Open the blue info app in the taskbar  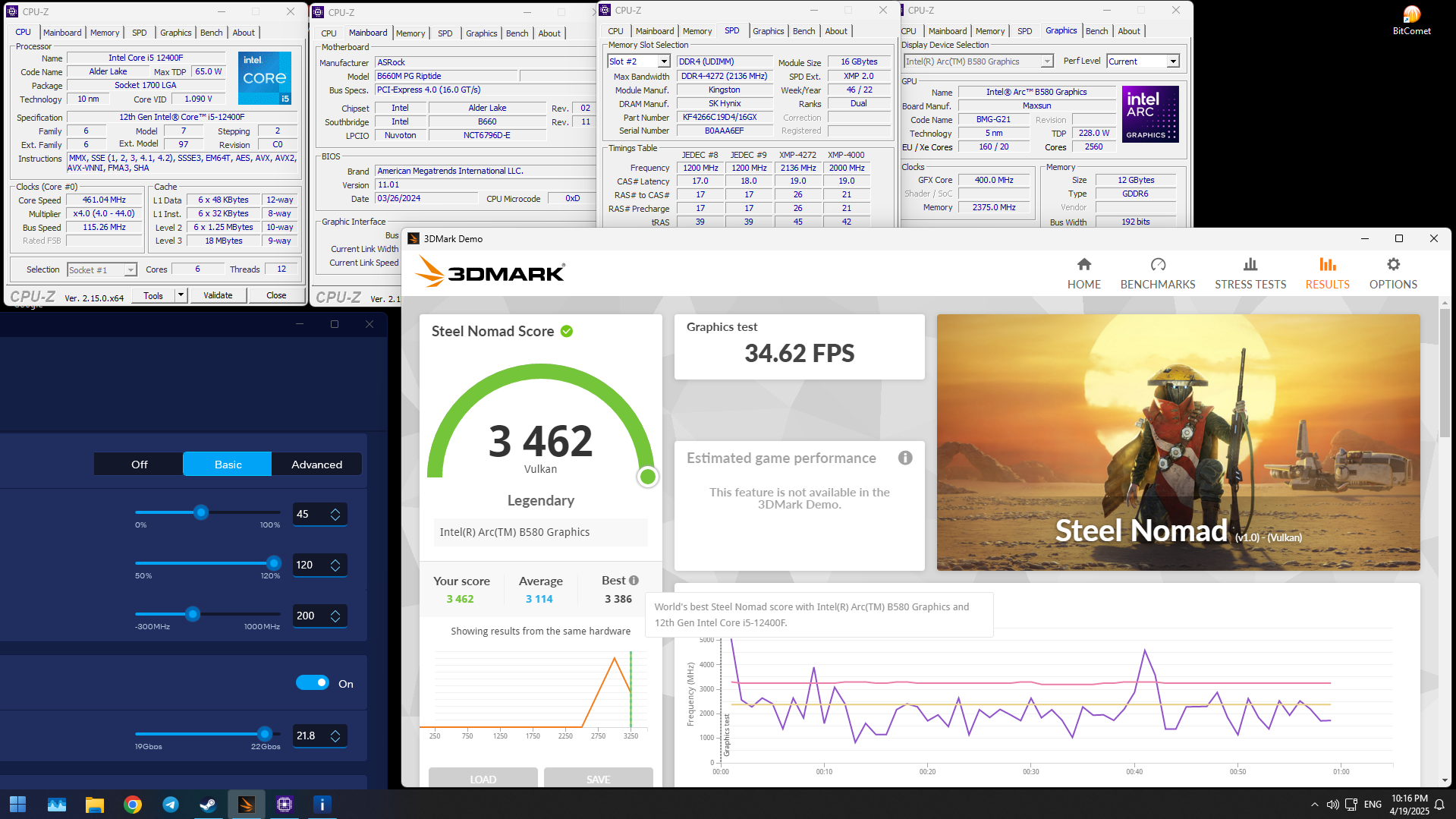point(322,804)
